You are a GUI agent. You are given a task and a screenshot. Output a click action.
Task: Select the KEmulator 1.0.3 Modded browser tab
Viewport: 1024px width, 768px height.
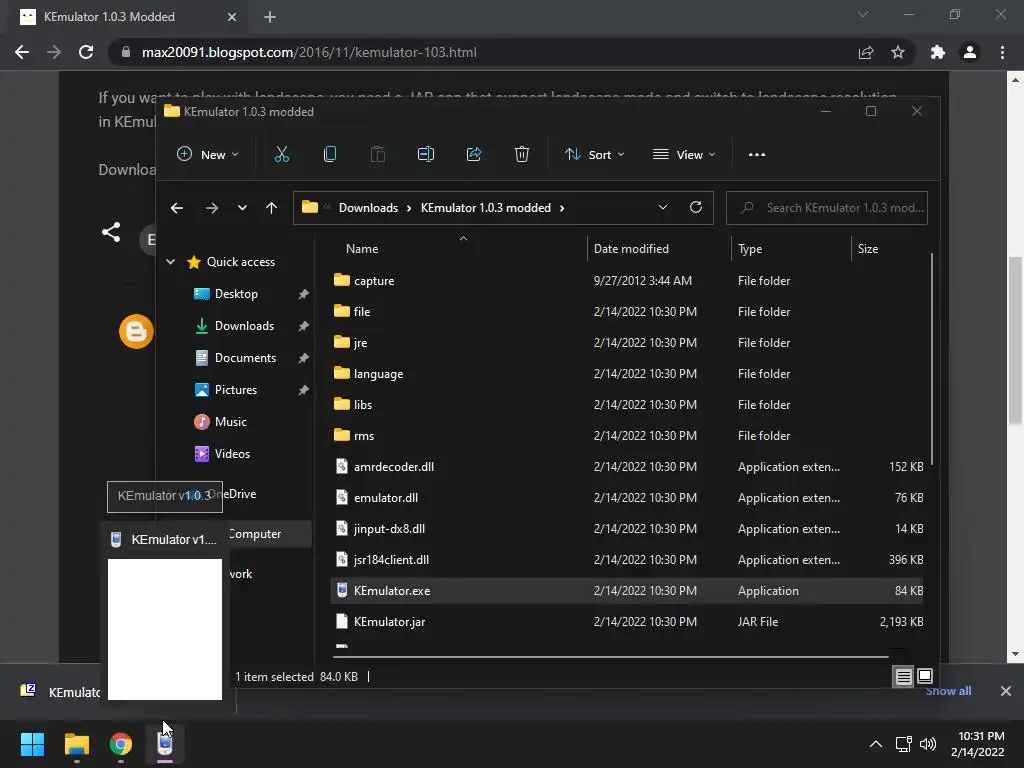(x=129, y=17)
